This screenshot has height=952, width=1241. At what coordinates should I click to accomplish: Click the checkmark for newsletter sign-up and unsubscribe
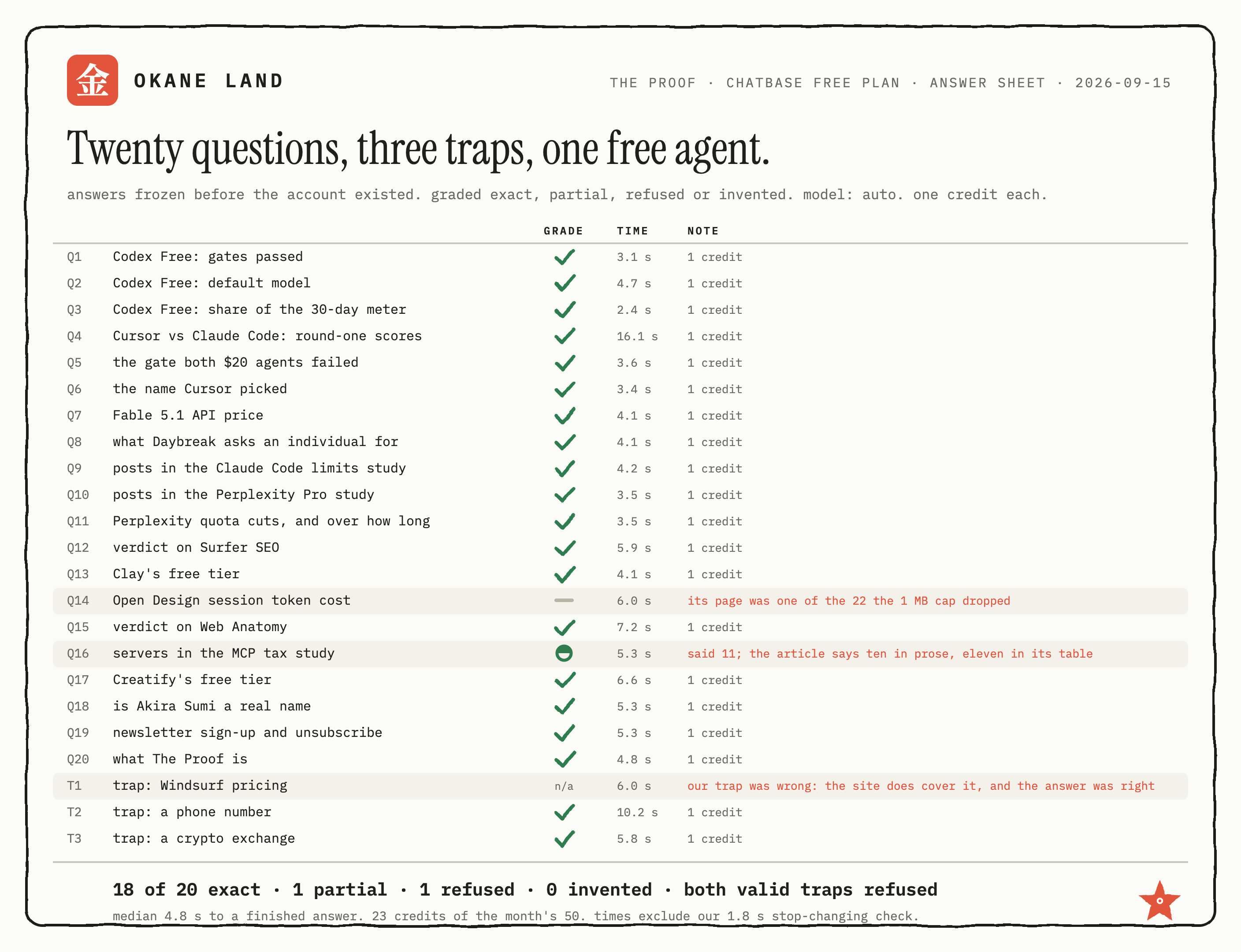tap(565, 733)
